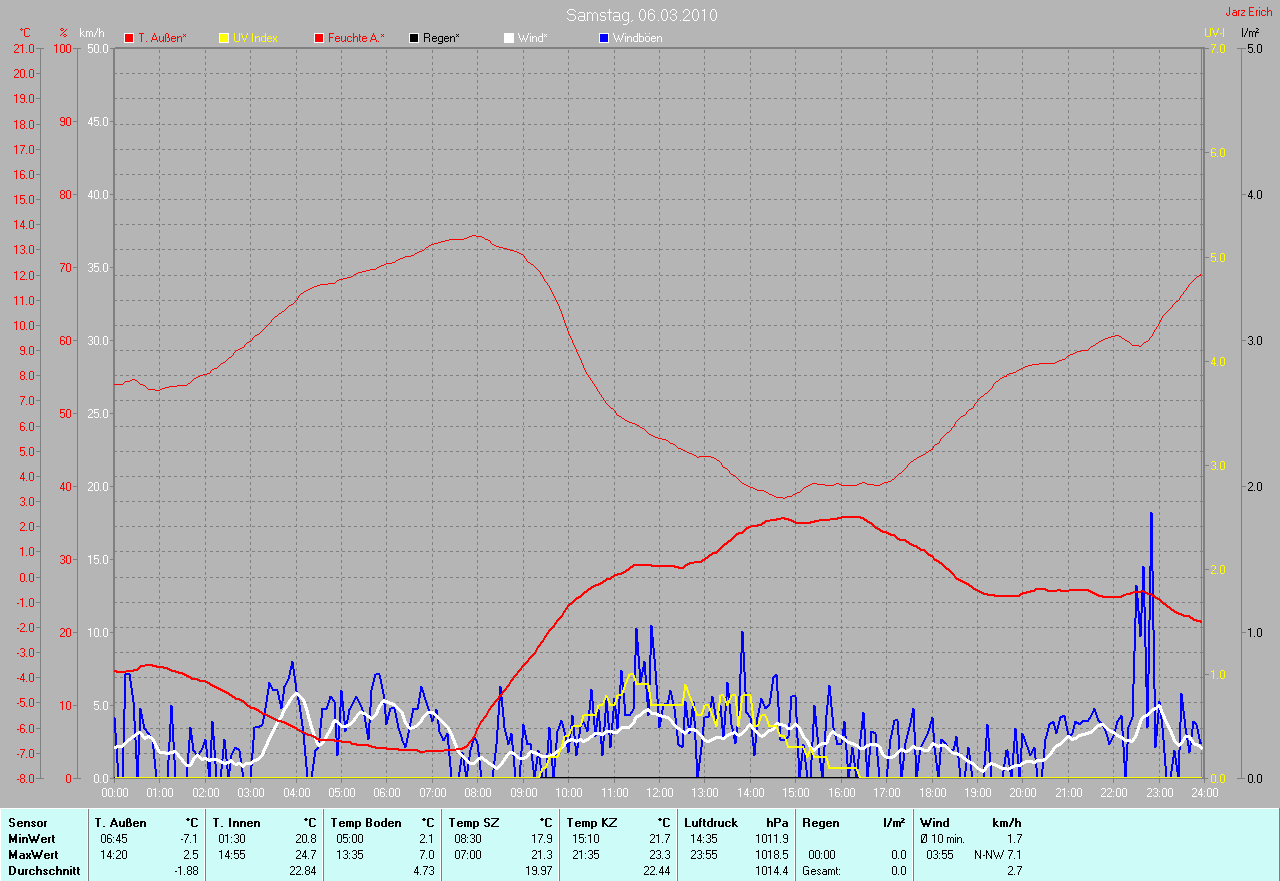Click the wind average value "2.7"
The height and width of the screenshot is (881, 1280).
coord(1014,871)
